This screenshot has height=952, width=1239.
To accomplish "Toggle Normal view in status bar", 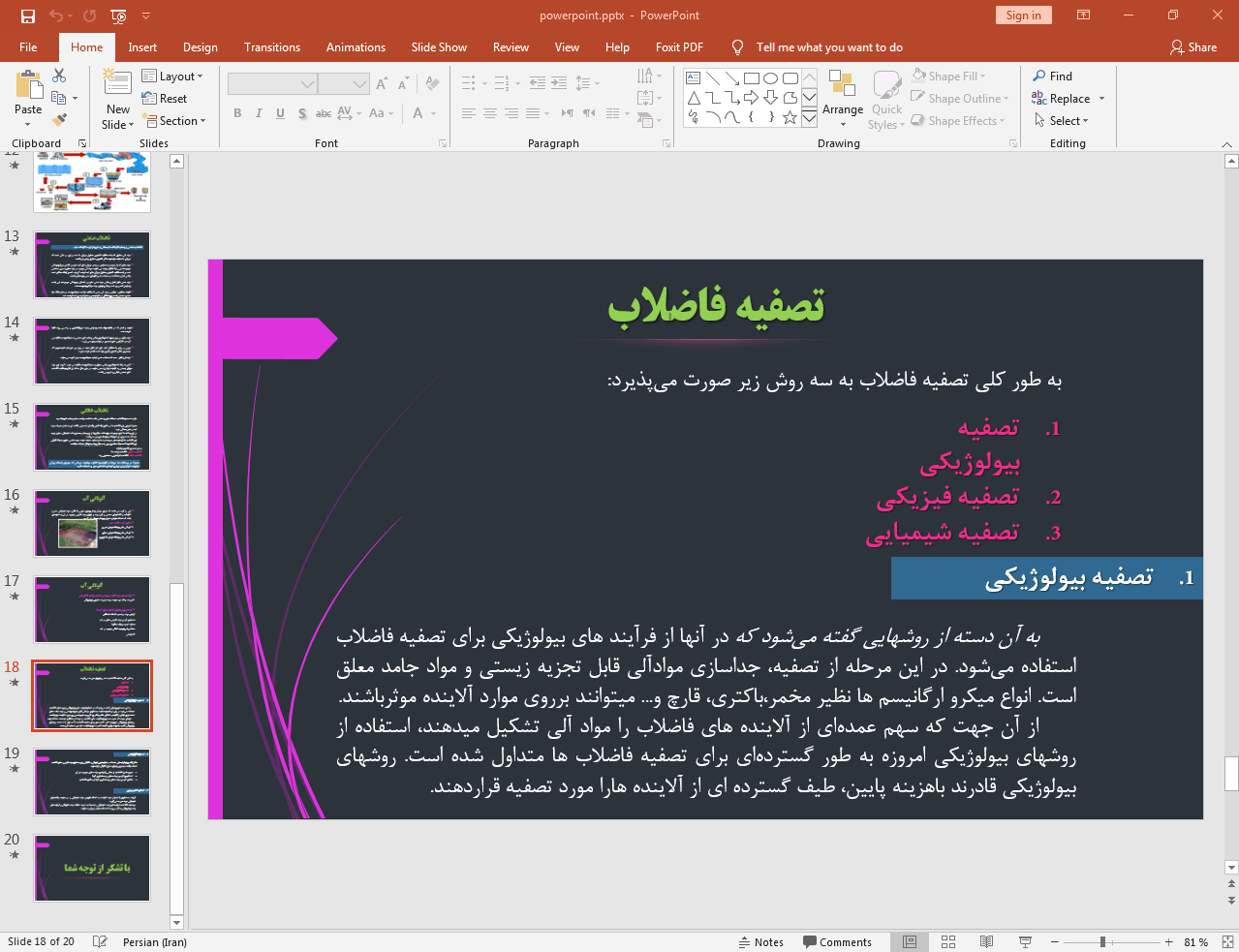I will pos(910,941).
